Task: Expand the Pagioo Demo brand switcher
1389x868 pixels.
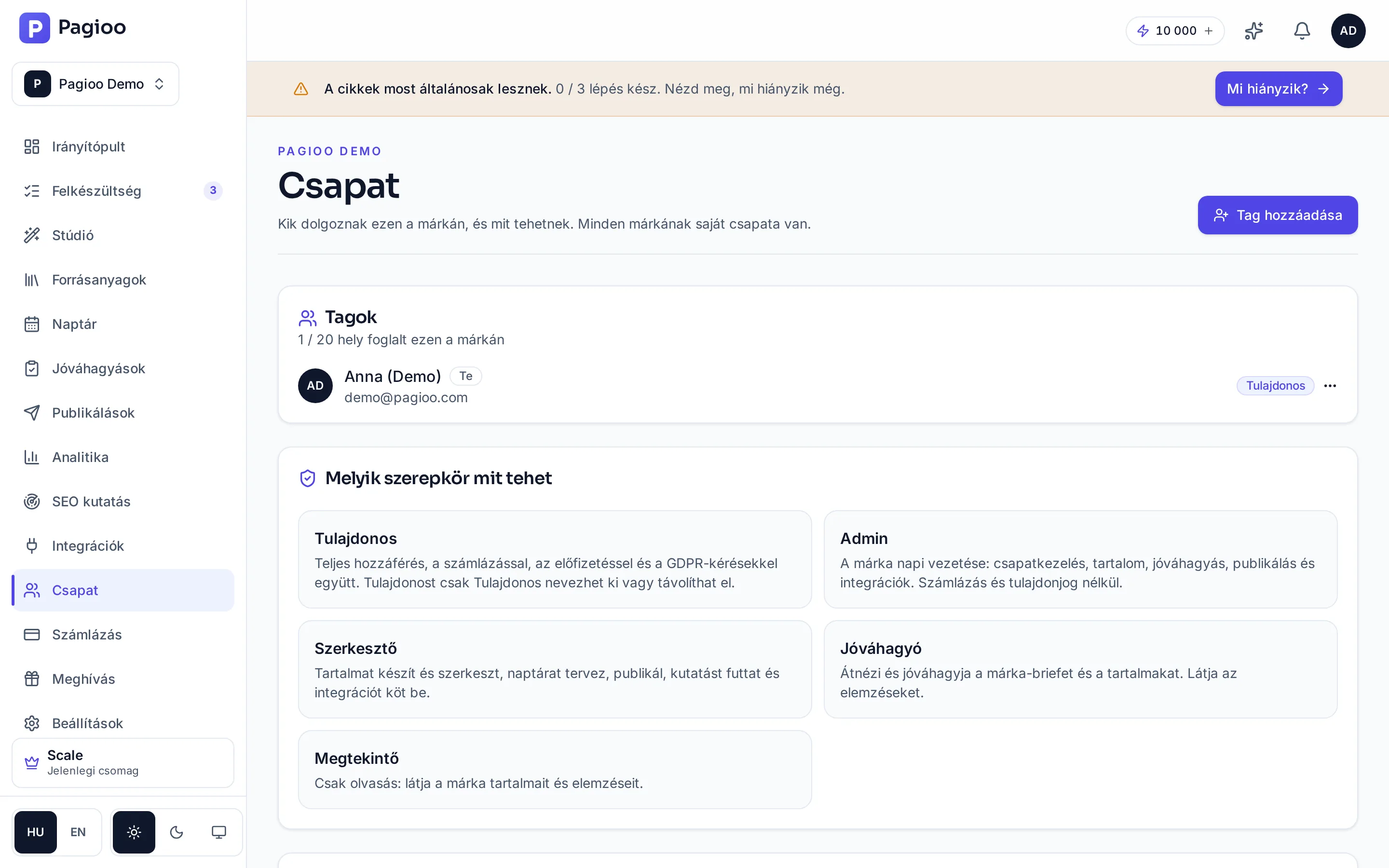Action: [x=95, y=84]
